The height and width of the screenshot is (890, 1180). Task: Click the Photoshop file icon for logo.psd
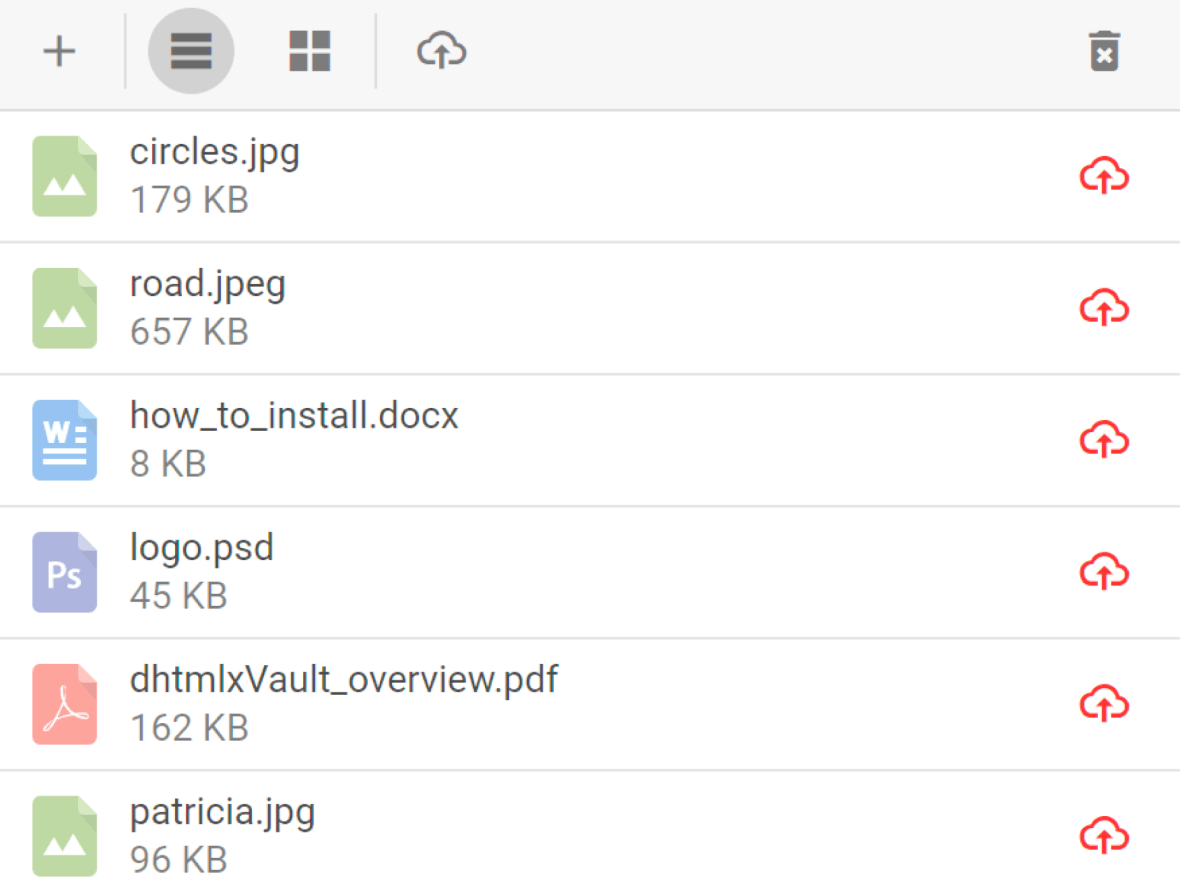pyautogui.click(x=65, y=572)
